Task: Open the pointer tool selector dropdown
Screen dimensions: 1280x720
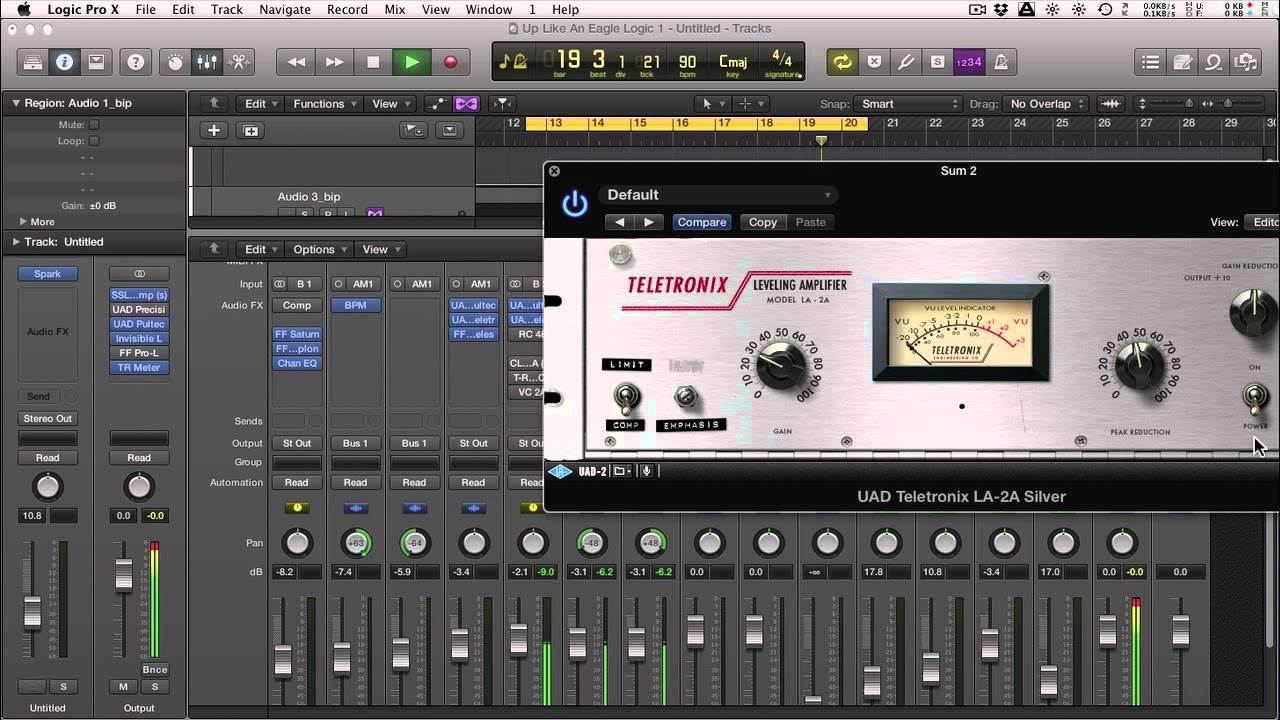Action: pos(712,104)
